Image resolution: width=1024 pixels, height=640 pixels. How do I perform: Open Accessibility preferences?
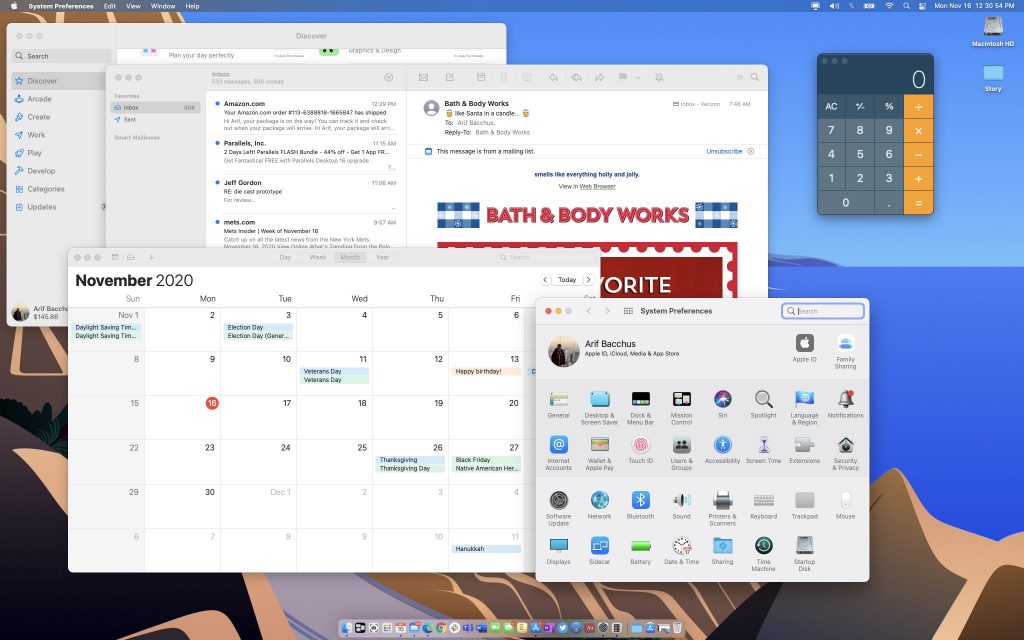tap(722, 450)
